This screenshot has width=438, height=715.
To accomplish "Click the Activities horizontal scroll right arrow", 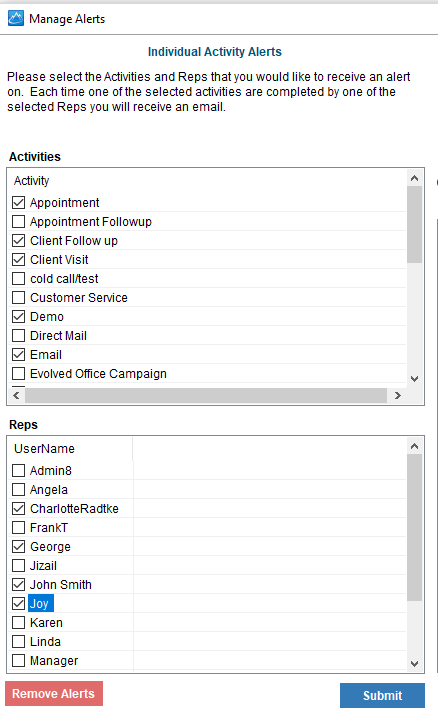I will click(397, 395).
